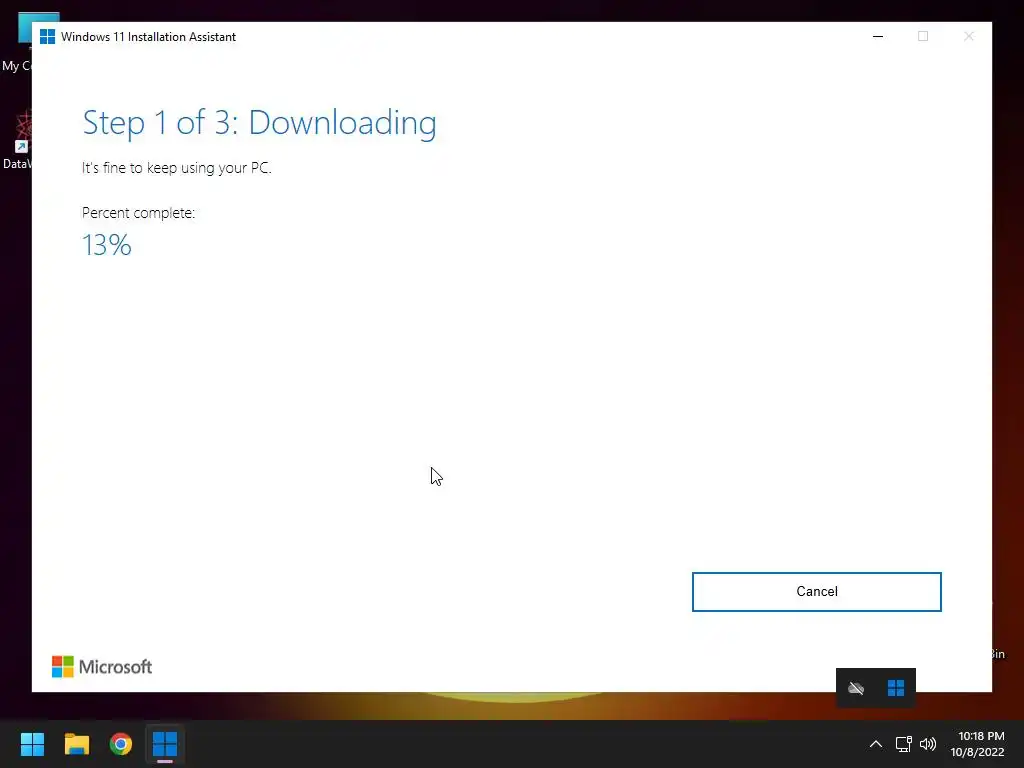Close the Installation Assistant window
The height and width of the screenshot is (768, 1024).
[968, 37]
